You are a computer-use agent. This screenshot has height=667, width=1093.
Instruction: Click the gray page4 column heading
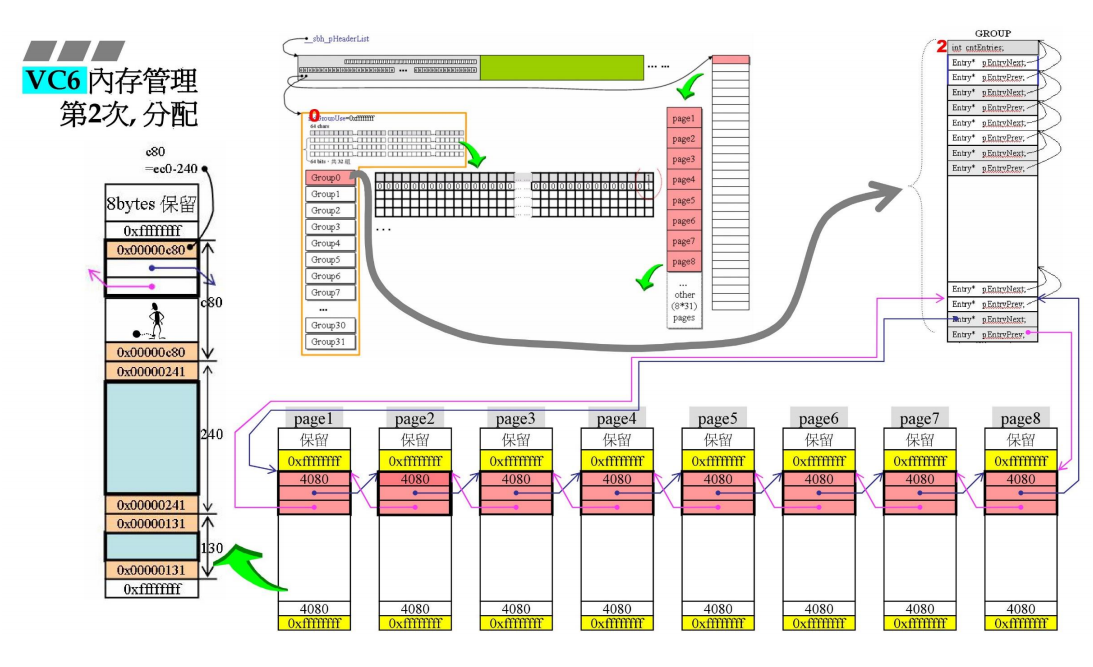pyautogui.click(x=617, y=418)
